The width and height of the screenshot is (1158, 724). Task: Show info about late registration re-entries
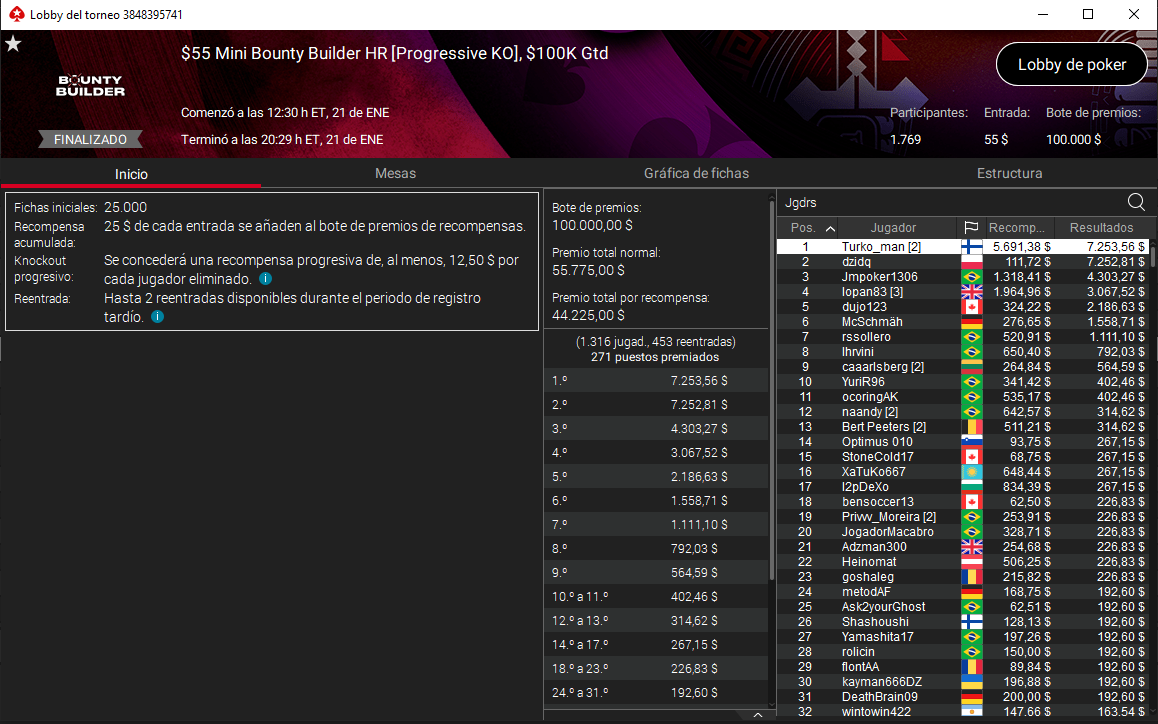click(157, 317)
